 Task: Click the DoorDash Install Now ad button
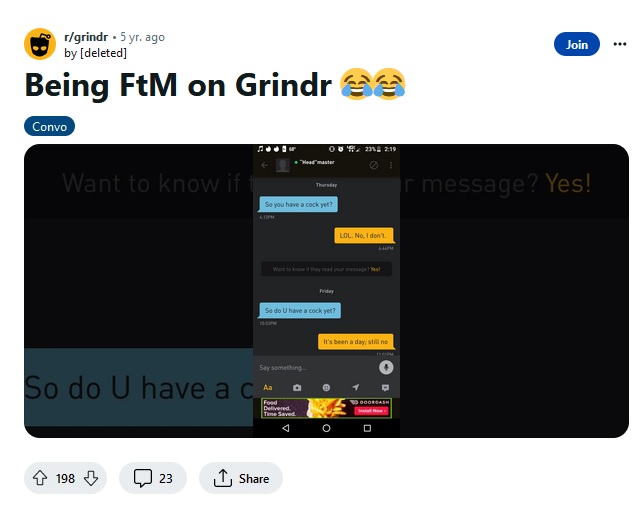[x=371, y=411]
